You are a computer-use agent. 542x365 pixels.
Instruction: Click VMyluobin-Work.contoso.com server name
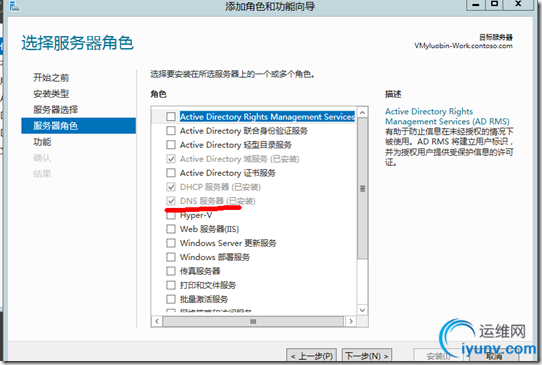point(463,46)
